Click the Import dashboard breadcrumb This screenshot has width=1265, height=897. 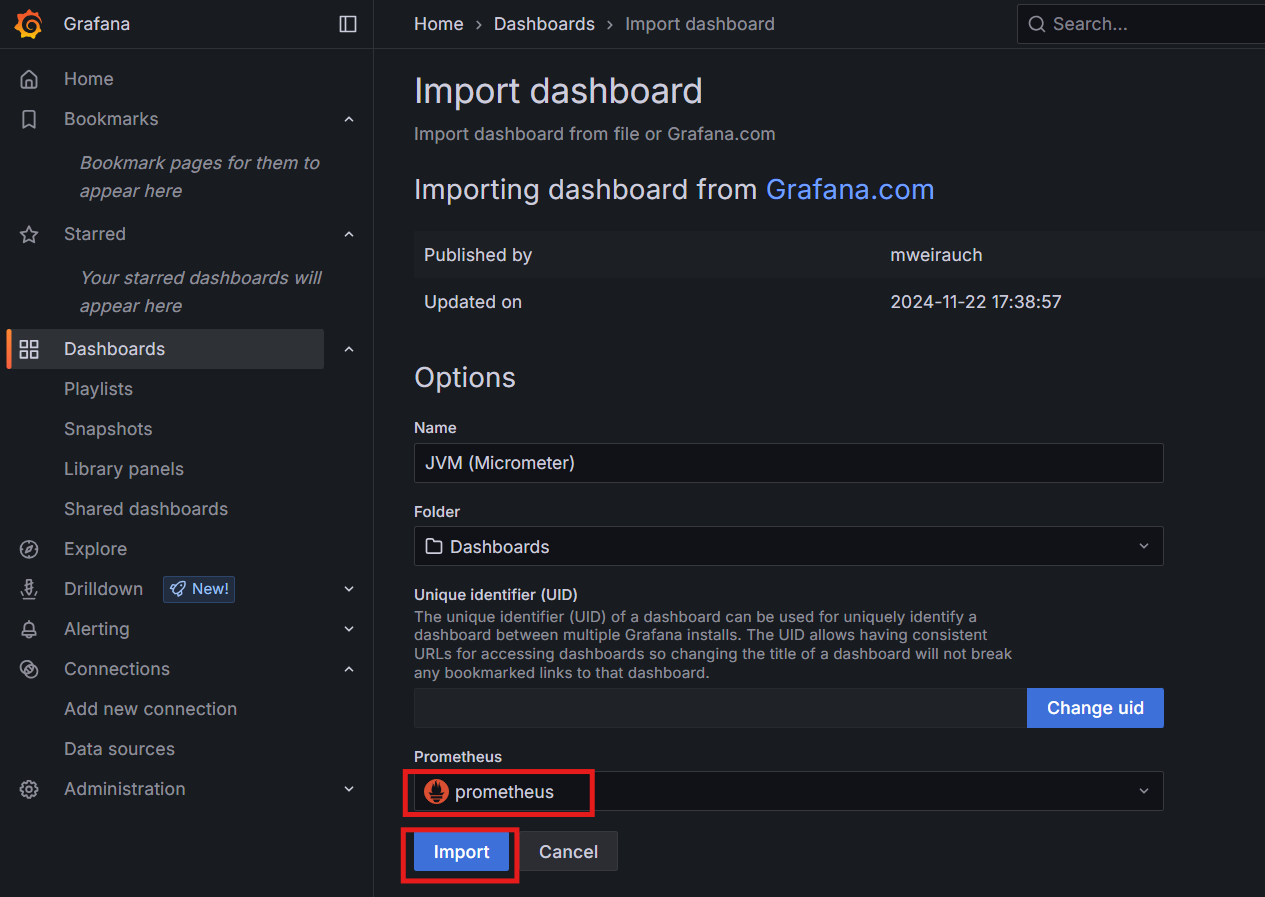(700, 24)
